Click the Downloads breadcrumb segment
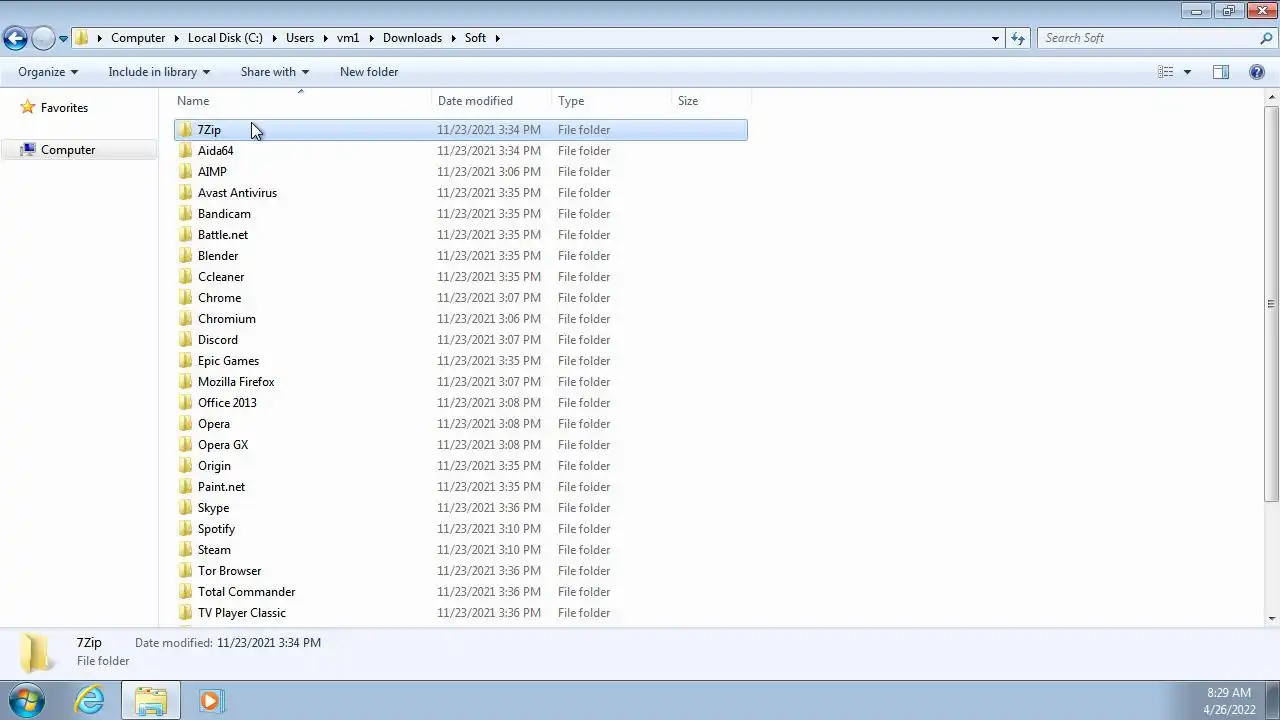Image resolution: width=1280 pixels, height=720 pixels. [x=412, y=38]
